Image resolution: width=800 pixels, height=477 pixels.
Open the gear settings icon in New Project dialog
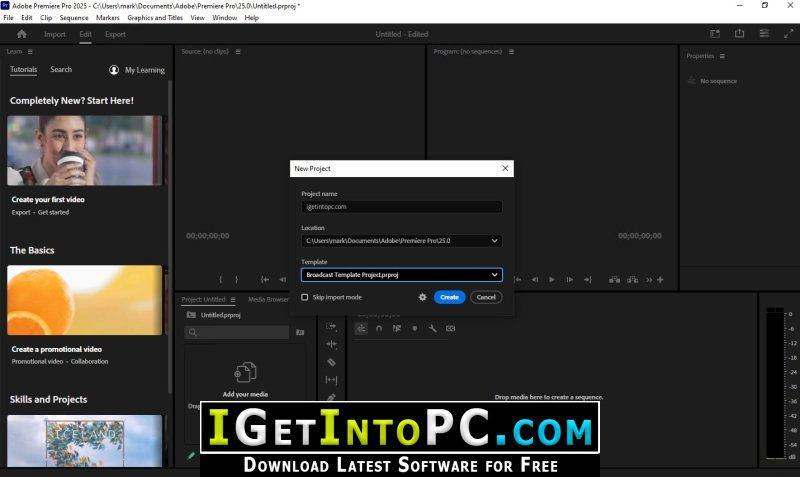click(x=422, y=297)
